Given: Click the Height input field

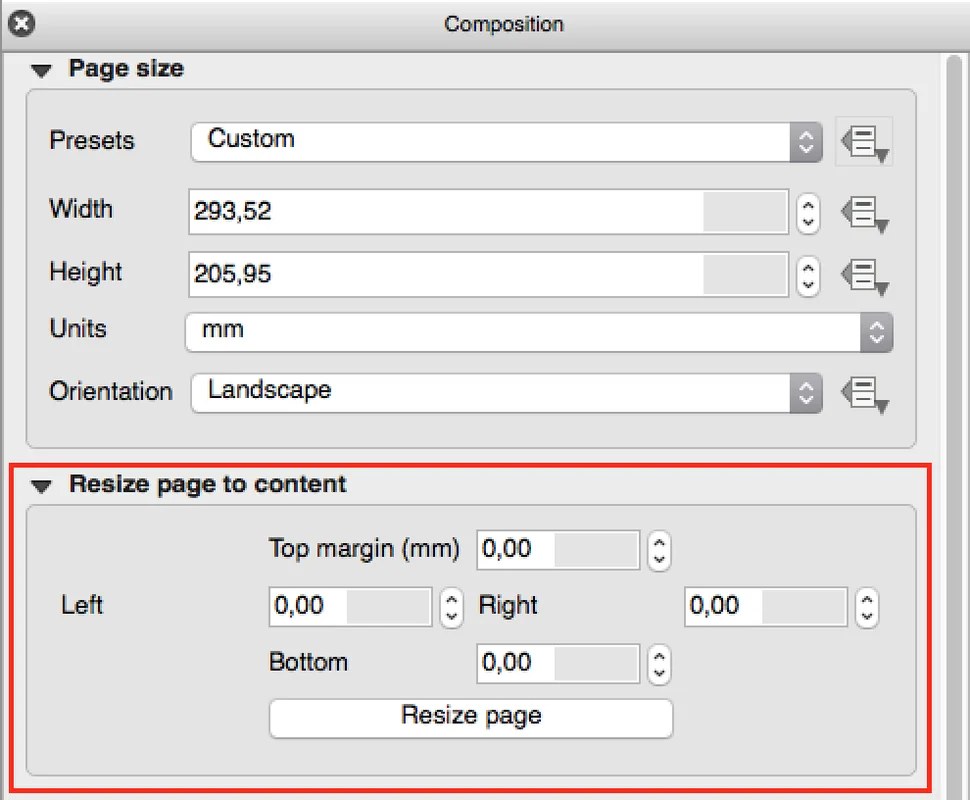Looking at the screenshot, I should point(445,274).
